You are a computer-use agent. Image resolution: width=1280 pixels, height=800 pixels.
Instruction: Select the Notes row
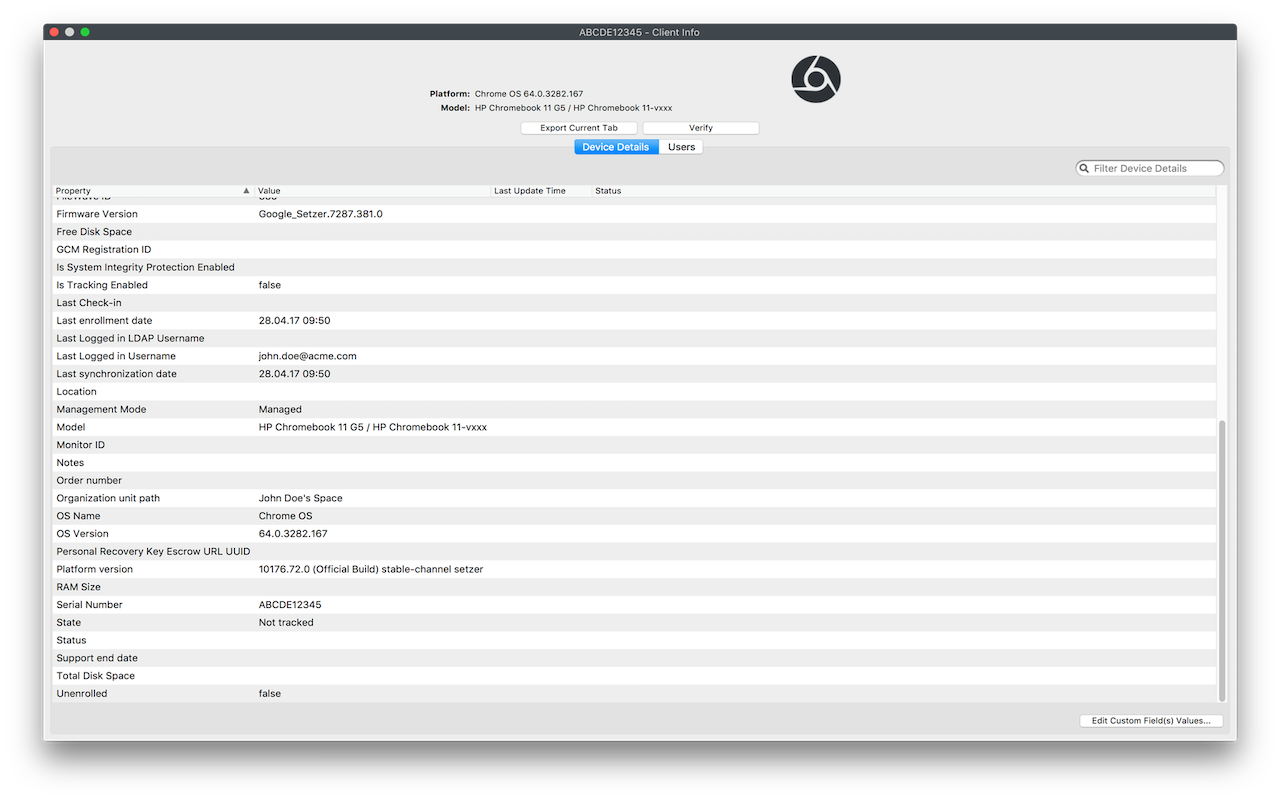[634, 463]
